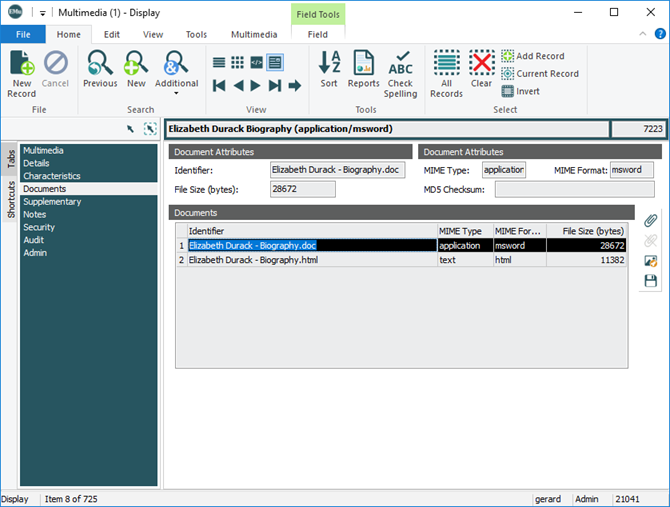Open the Details tab in sidebar
Viewport: 670px width, 507px height.
(x=88, y=163)
